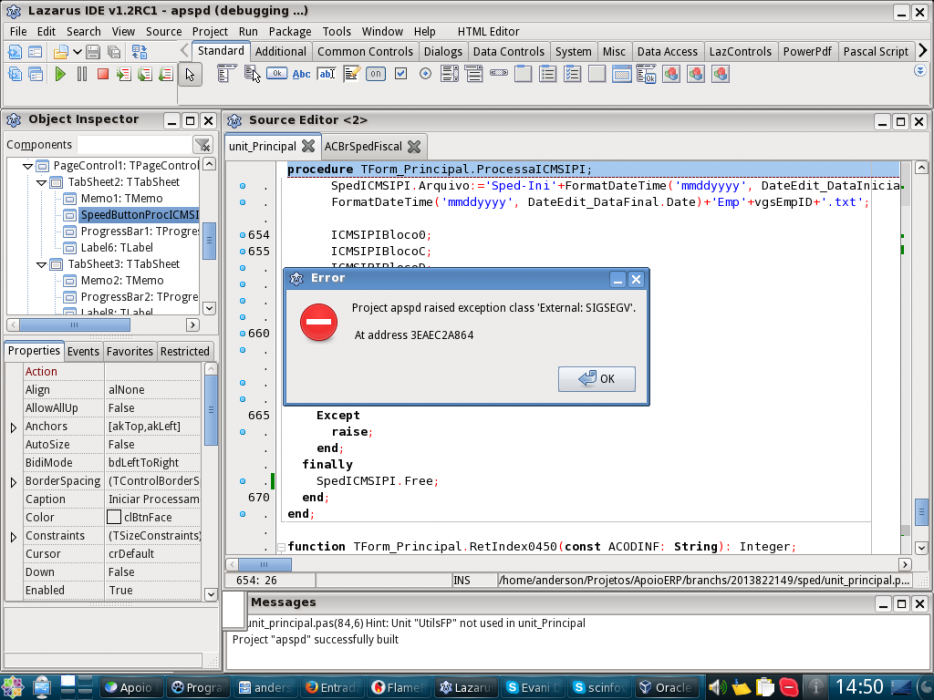Switch to the ACBrSpedFiscal editor tab
The image size is (934, 700).
tap(363, 147)
